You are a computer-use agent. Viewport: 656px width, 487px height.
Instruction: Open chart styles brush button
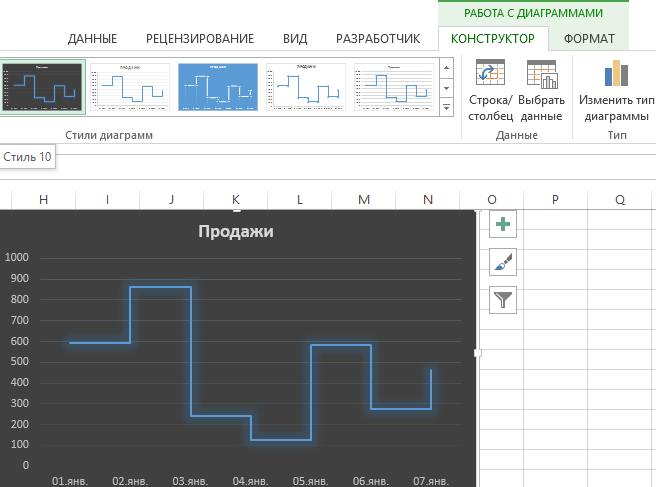(503, 262)
